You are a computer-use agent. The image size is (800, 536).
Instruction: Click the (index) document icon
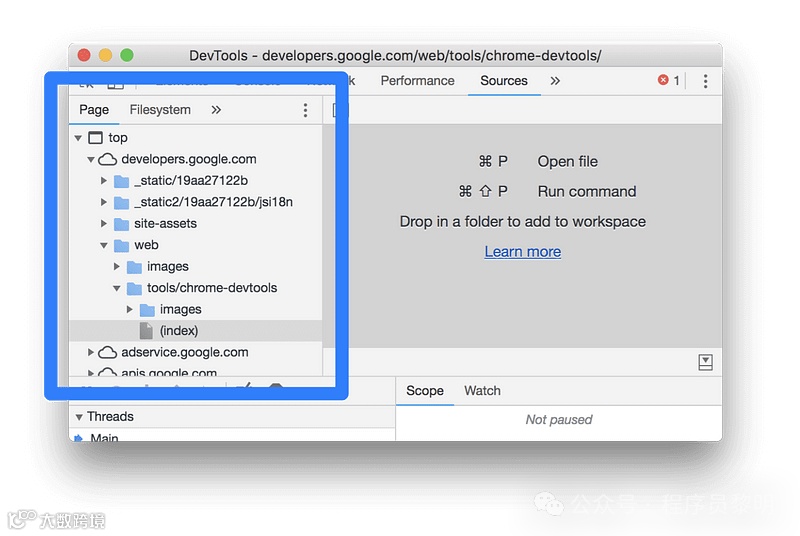[x=146, y=330]
